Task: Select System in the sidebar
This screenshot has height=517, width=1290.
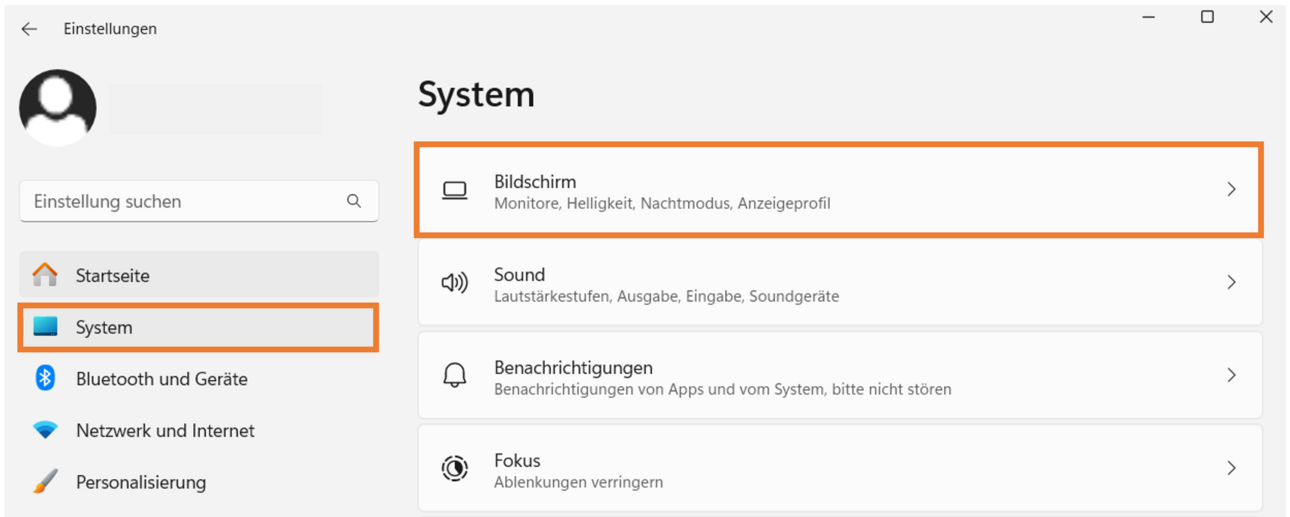Action: (198, 327)
